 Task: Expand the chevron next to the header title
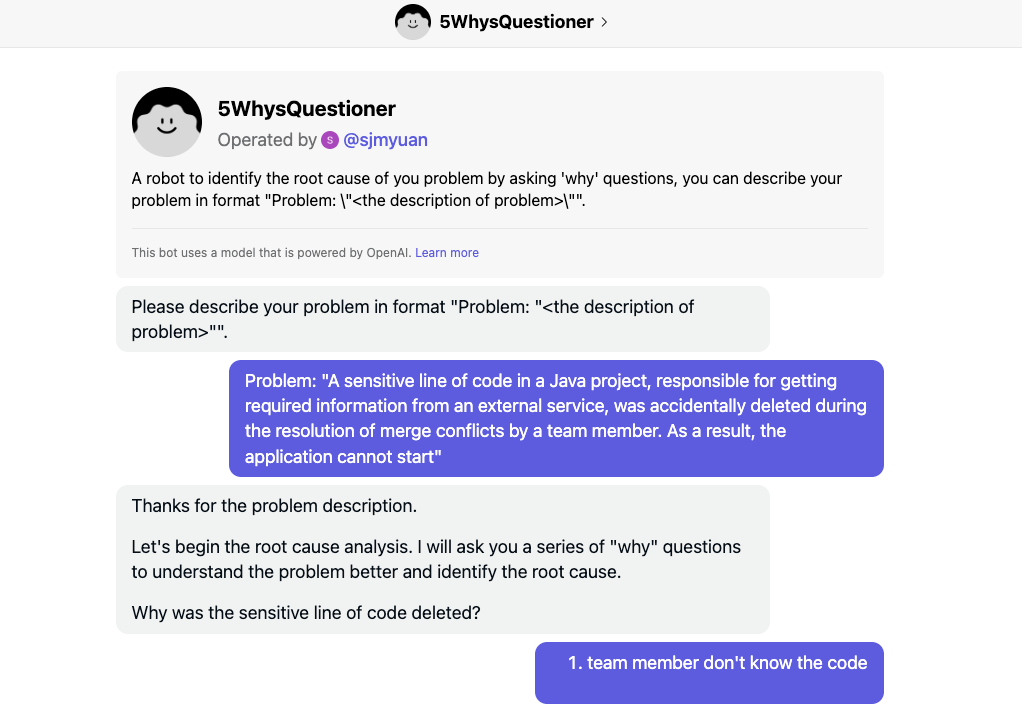[x=605, y=22]
